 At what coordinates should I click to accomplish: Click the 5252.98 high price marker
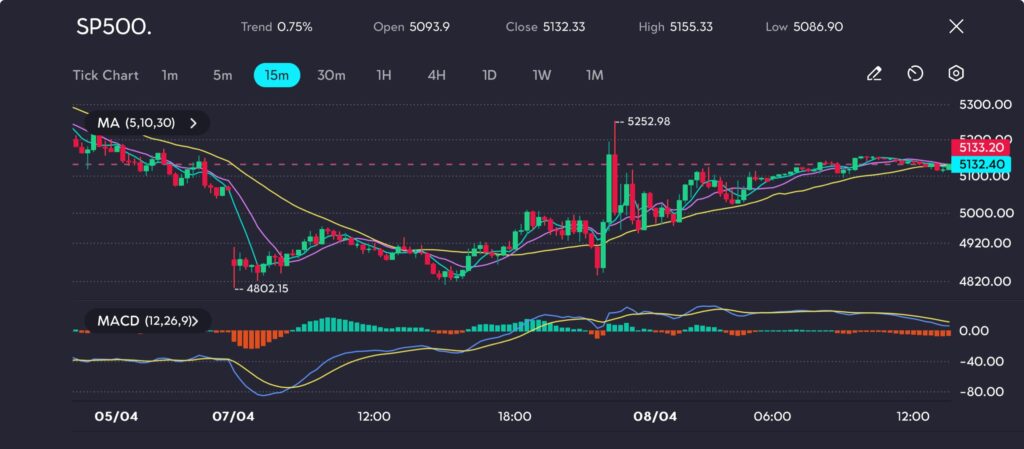[647, 121]
